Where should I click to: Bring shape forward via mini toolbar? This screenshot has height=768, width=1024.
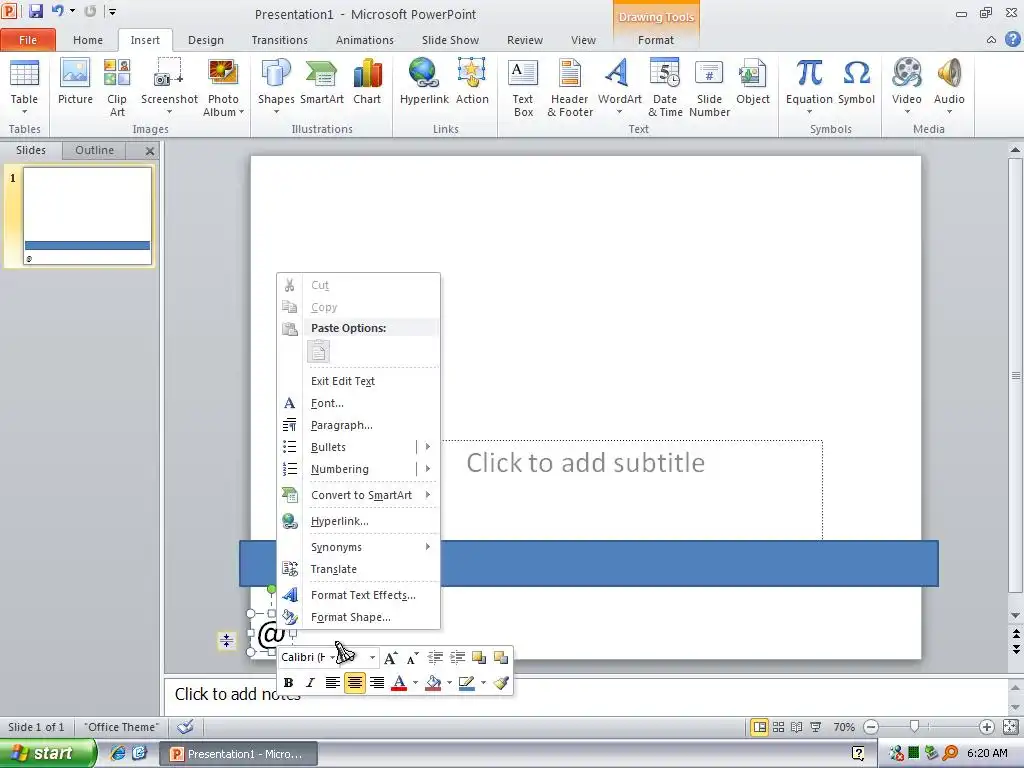tap(479, 658)
